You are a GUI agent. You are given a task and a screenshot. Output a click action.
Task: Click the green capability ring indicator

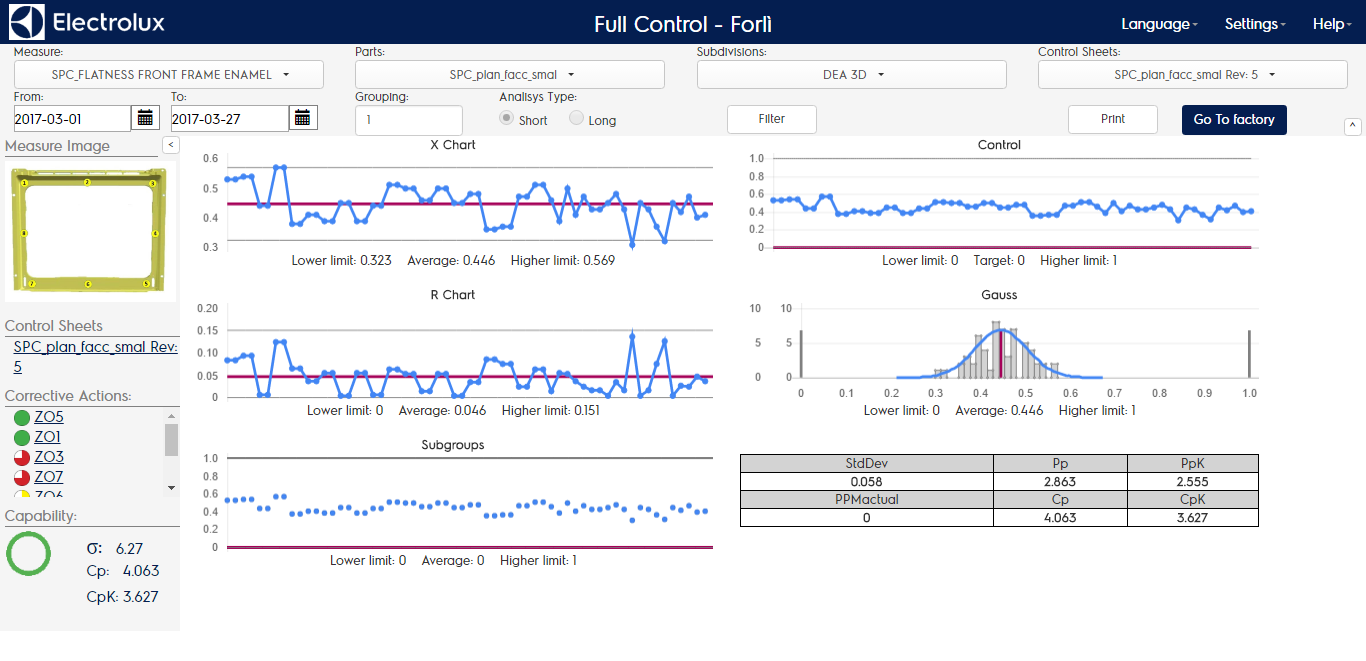[28, 553]
